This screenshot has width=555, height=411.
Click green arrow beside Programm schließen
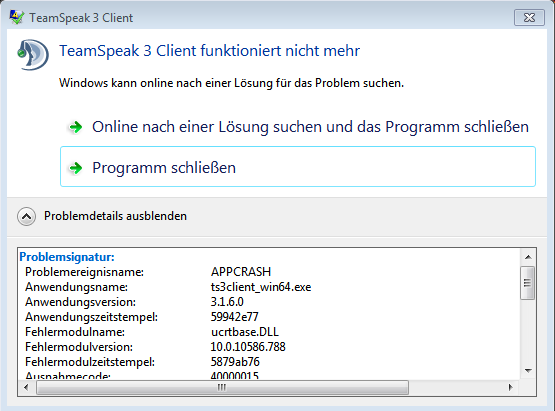(75, 168)
